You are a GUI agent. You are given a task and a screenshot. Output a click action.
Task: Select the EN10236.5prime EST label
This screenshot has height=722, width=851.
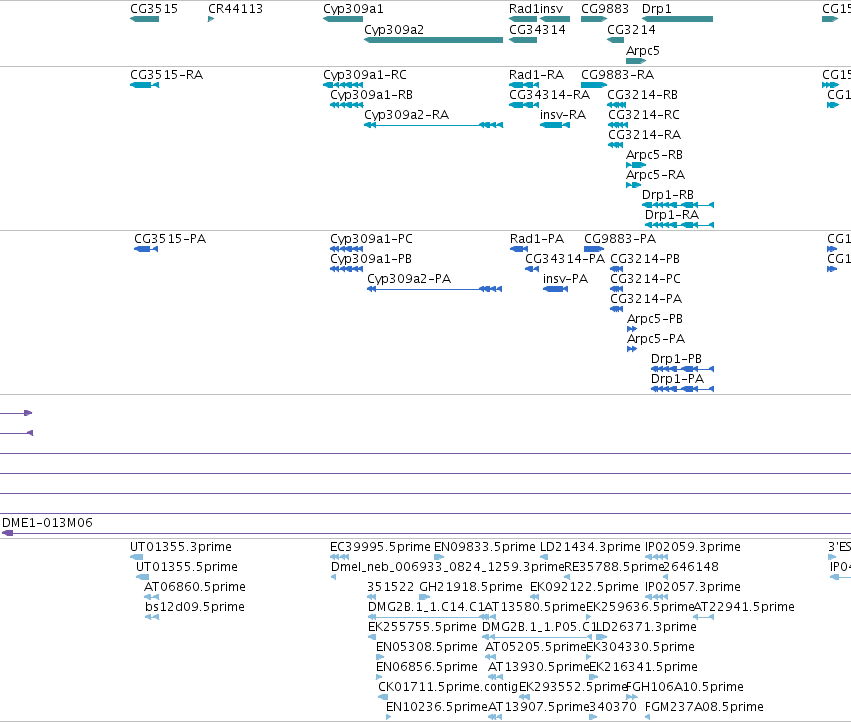tap(437, 707)
